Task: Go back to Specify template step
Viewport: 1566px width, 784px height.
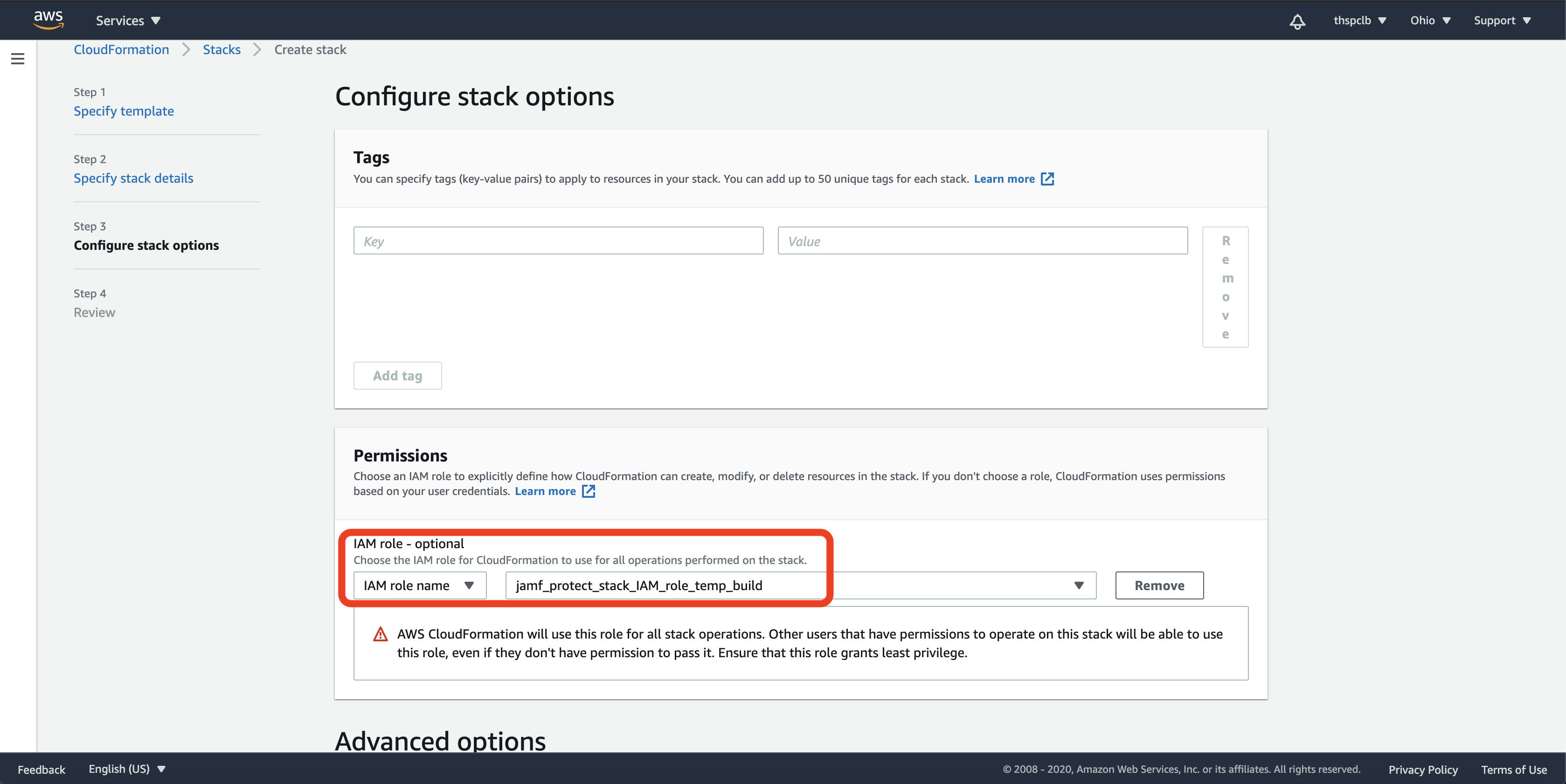Action: point(124,111)
